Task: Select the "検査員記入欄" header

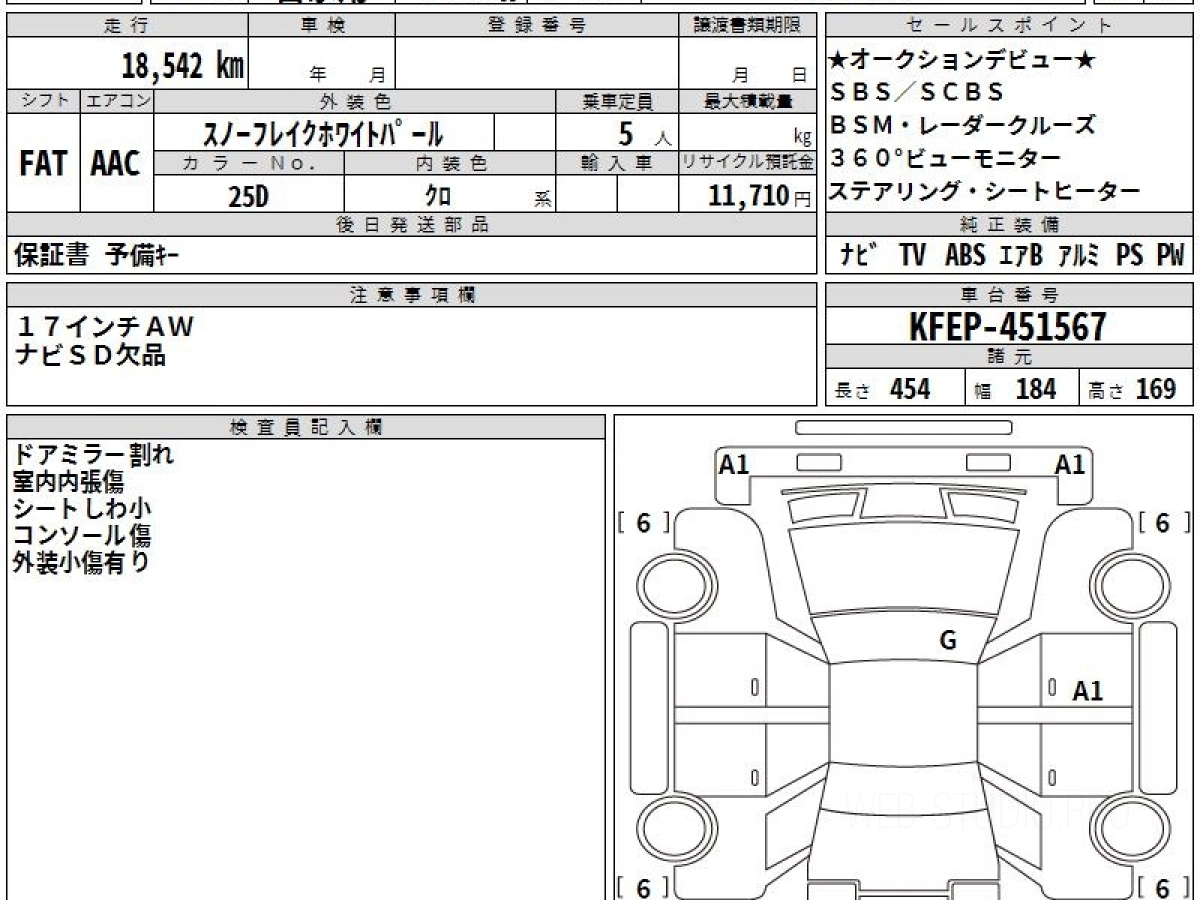Action: tap(306, 427)
